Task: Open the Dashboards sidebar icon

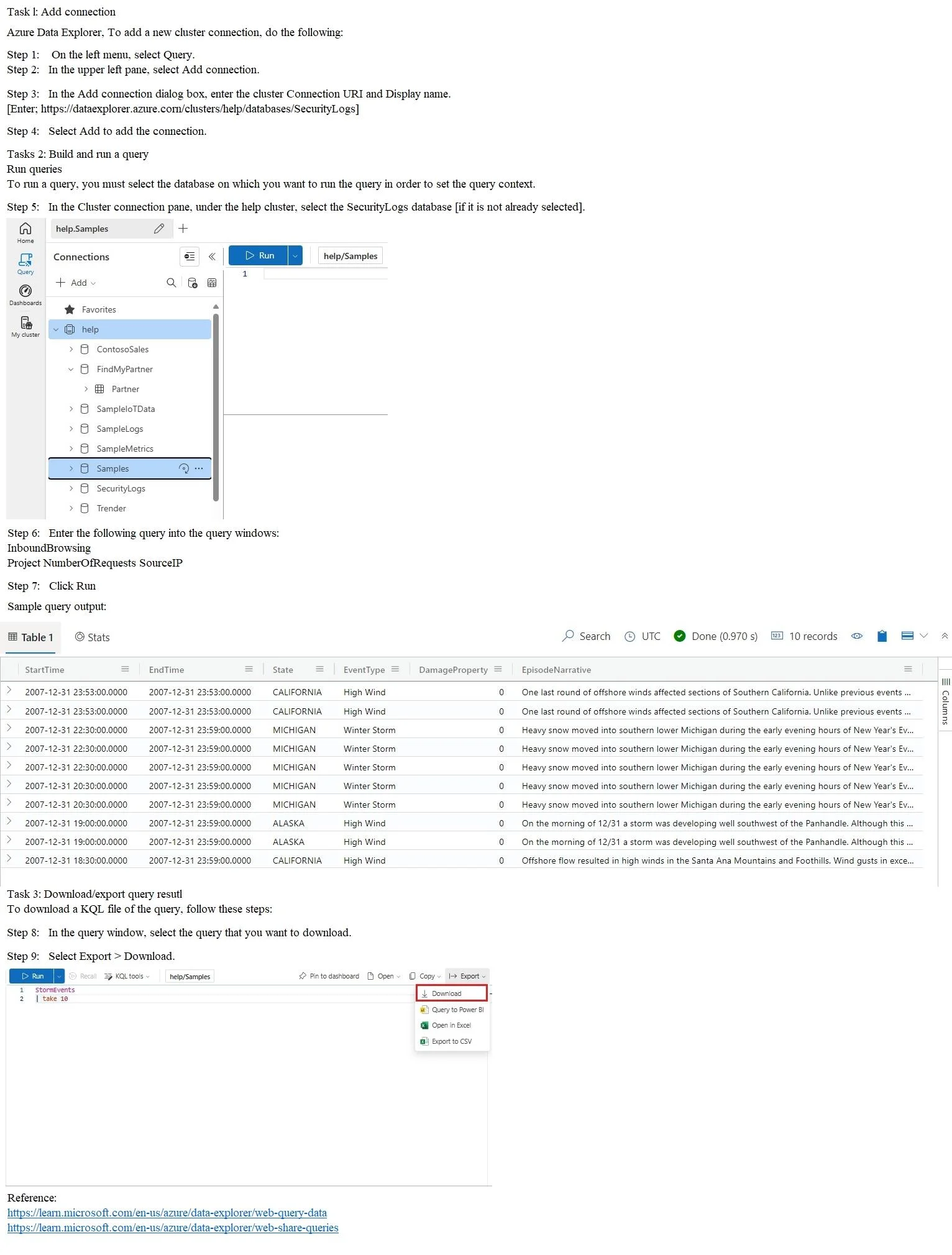Action: tap(25, 295)
